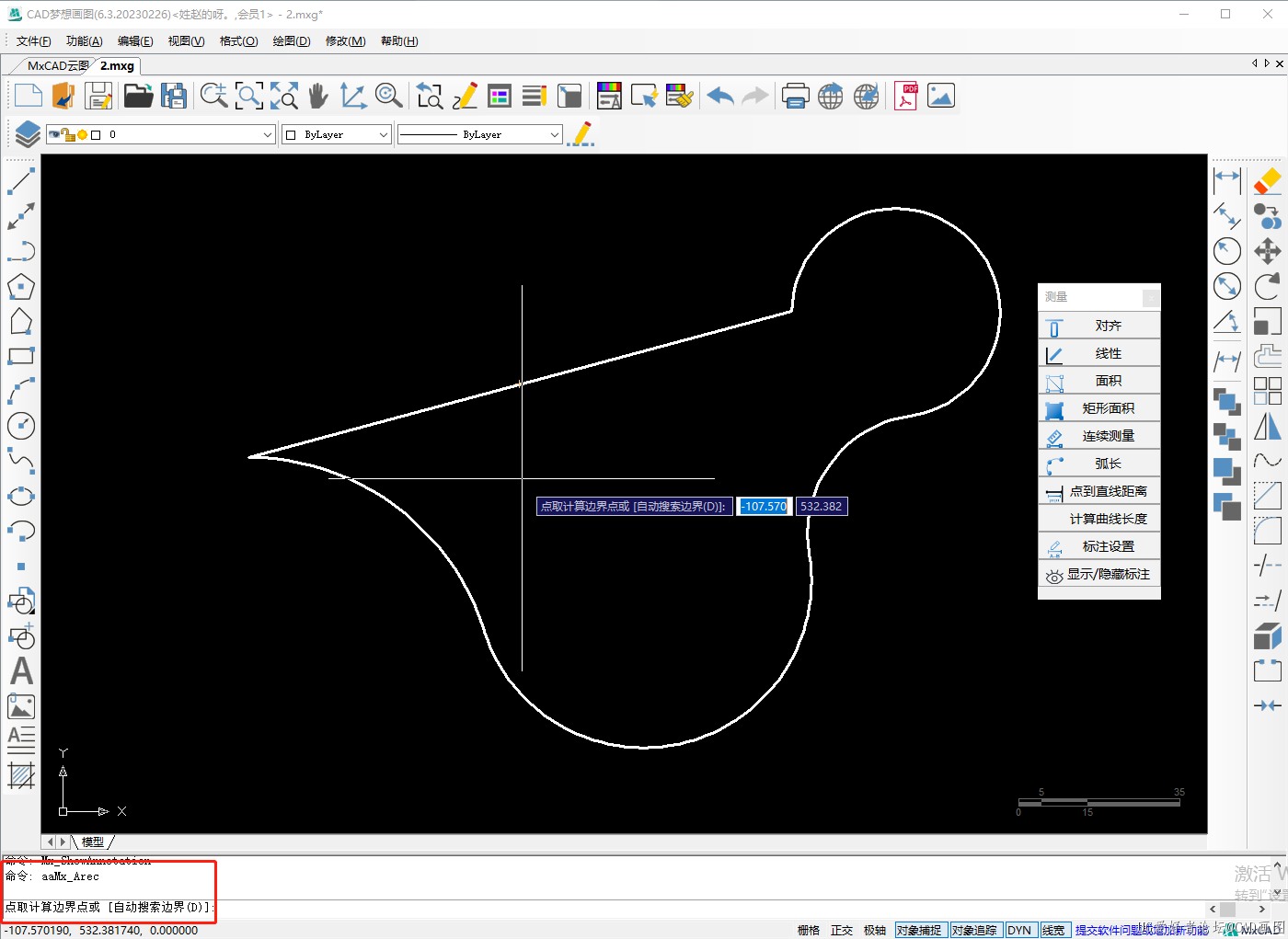This screenshot has height=939, width=1288.
Task: Click the X coordinate input -107.570
Action: pyautogui.click(x=765, y=507)
